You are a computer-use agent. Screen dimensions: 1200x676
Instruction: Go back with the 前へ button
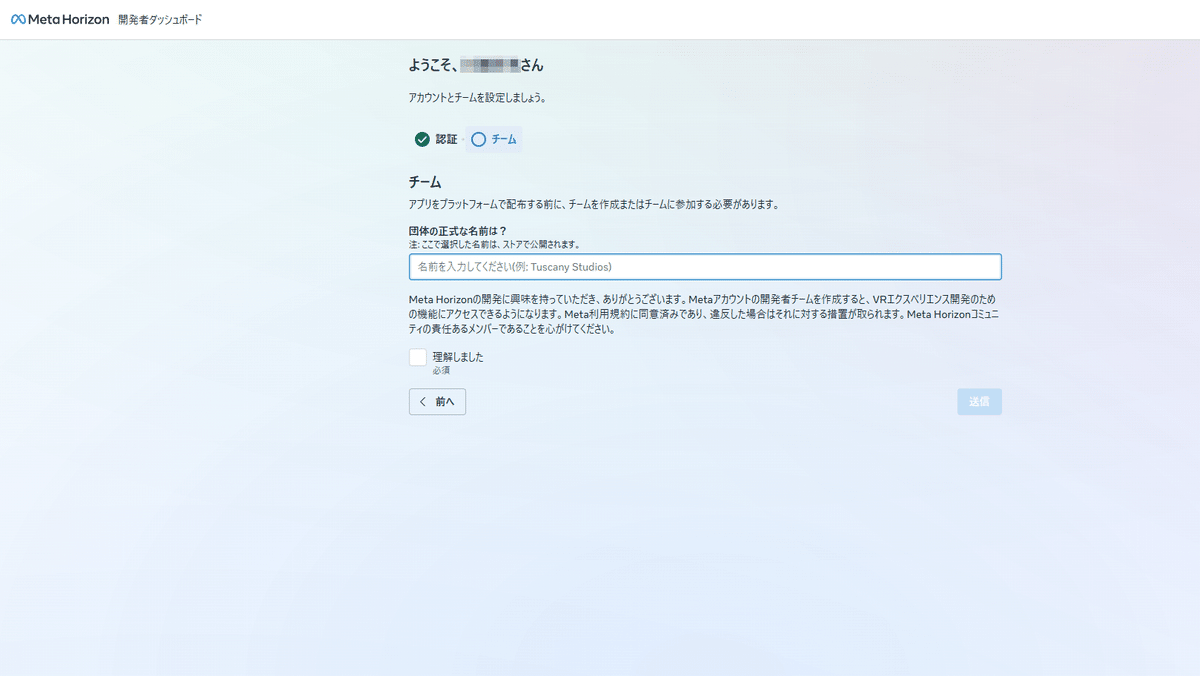(437, 401)
